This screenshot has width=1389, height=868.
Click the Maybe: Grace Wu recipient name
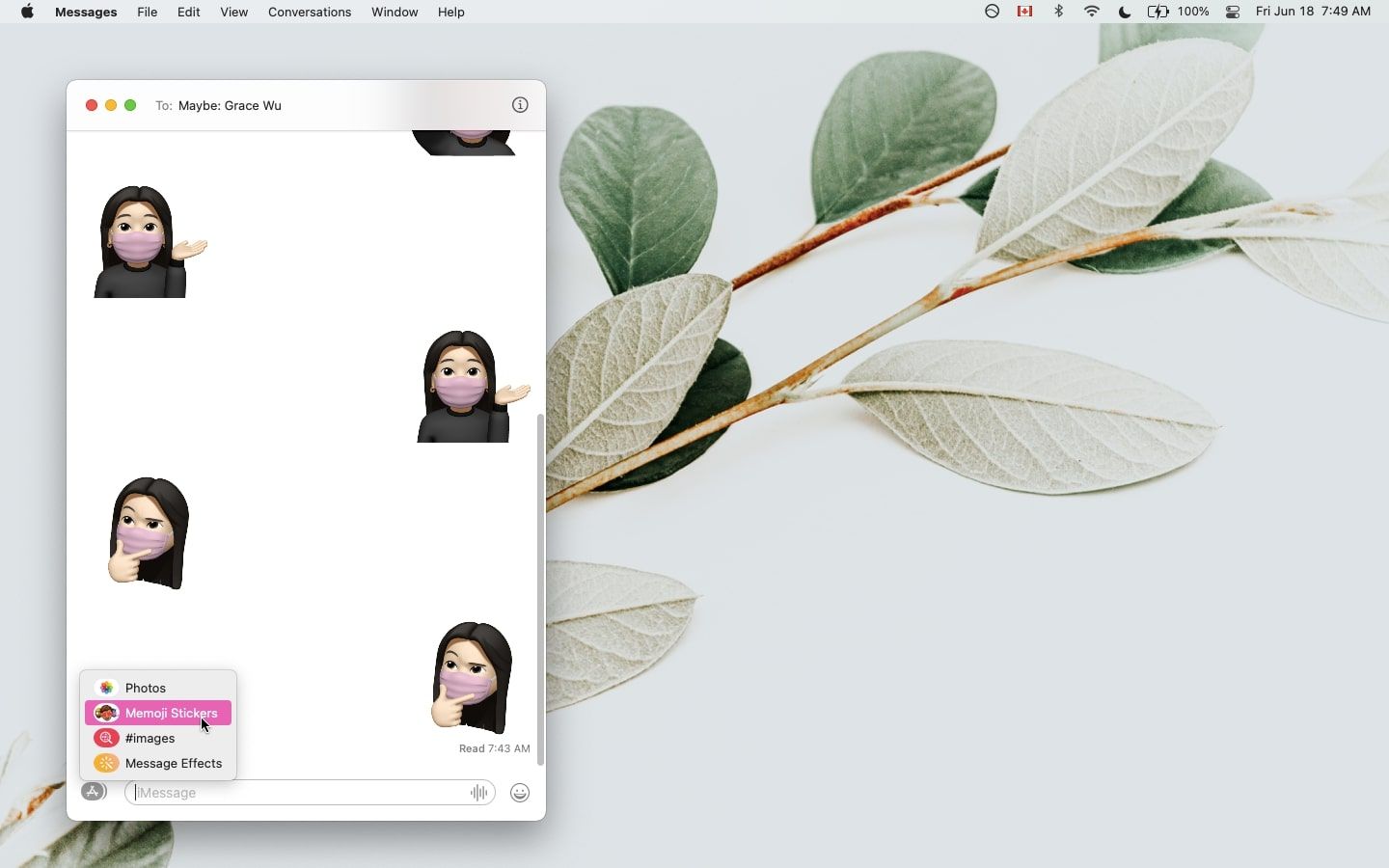229,106
